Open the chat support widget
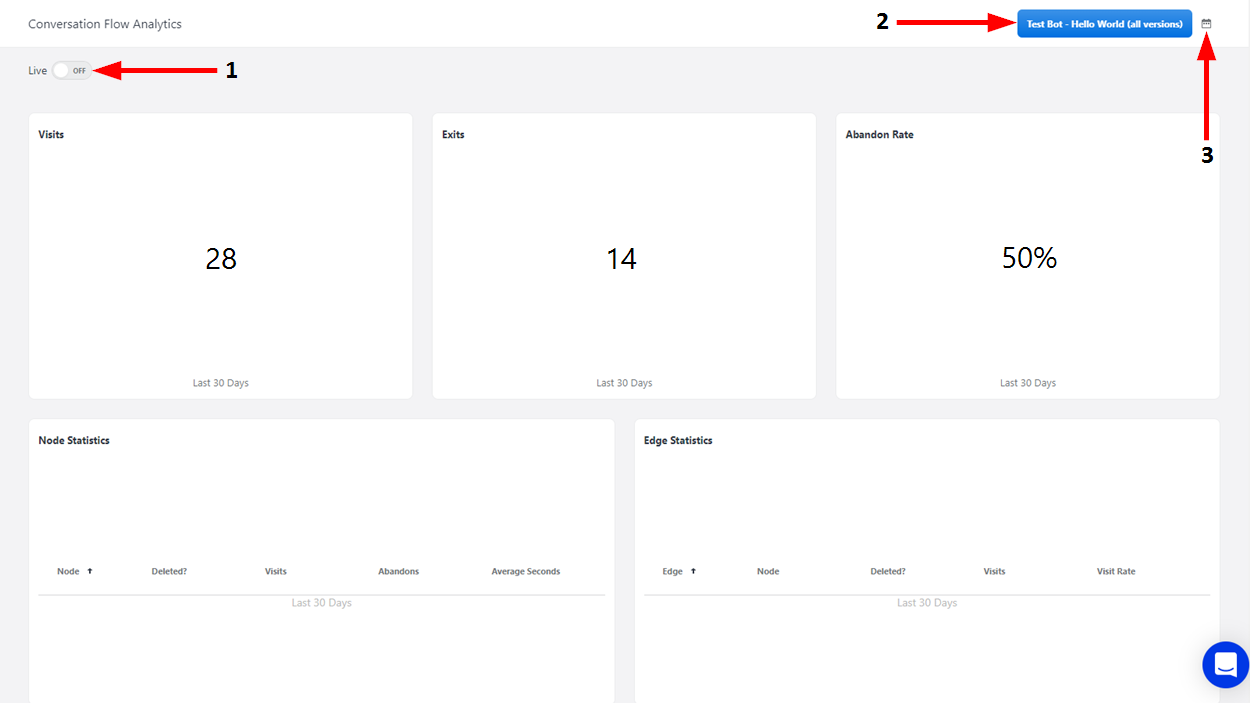The image size is (1250, 703). [x=1225, y=664]
